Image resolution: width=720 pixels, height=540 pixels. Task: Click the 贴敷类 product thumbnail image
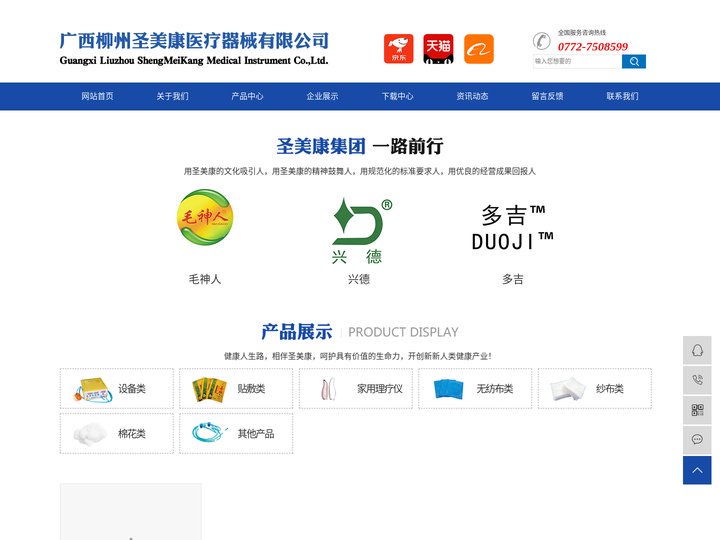[209, 389]
